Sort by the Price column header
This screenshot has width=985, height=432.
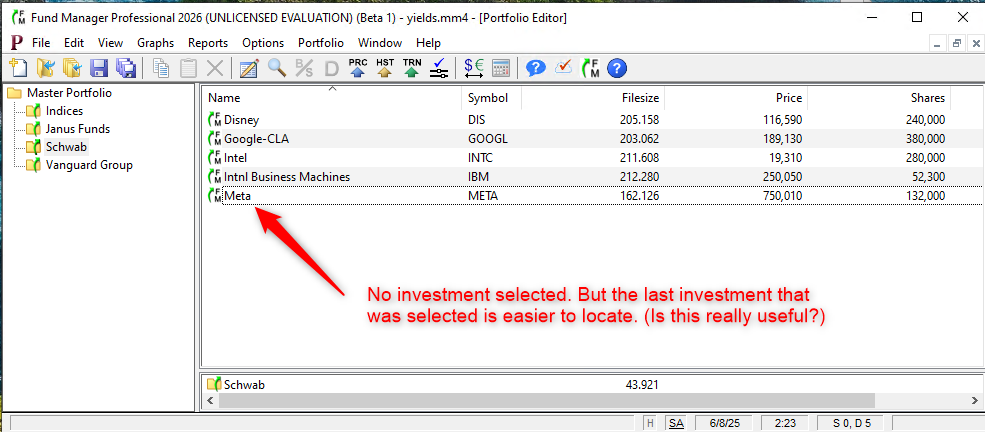pos(736,98)
